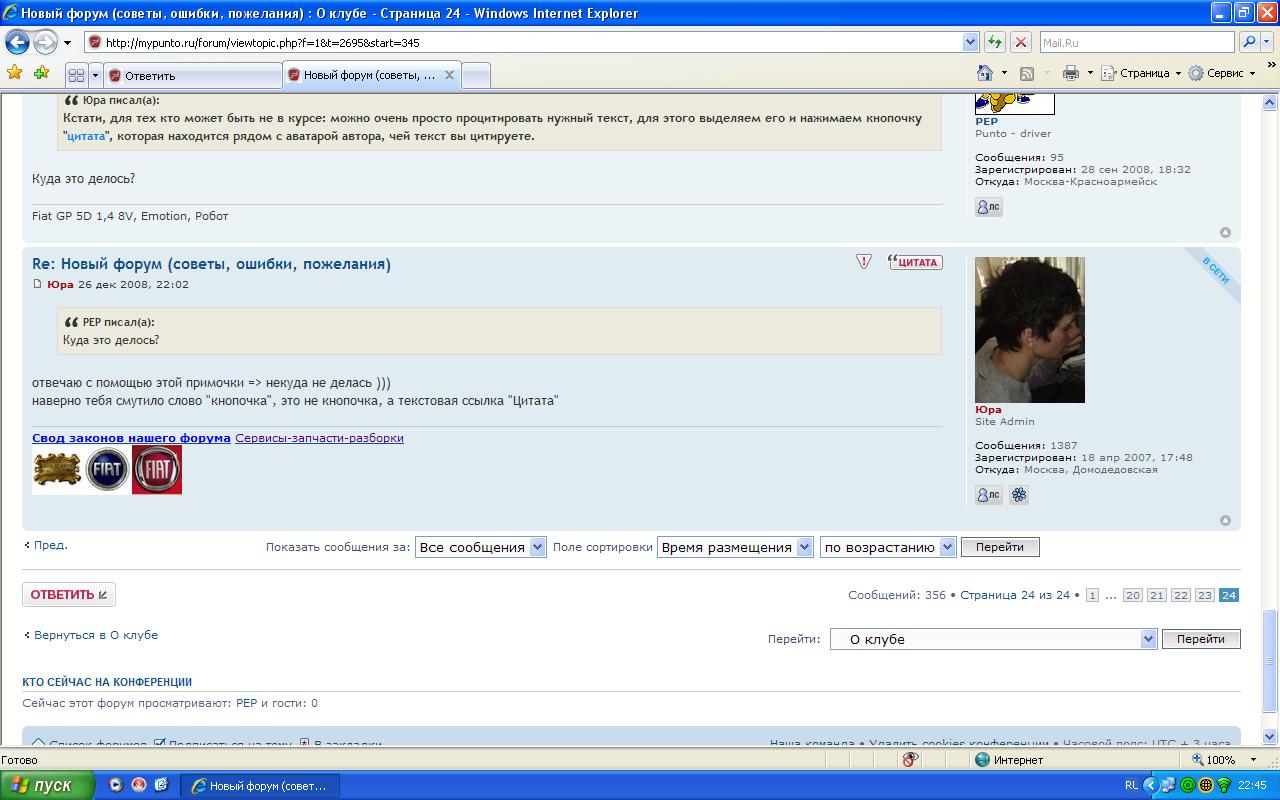Open the Сервис menu in the toolbar

pos(1221,73)
